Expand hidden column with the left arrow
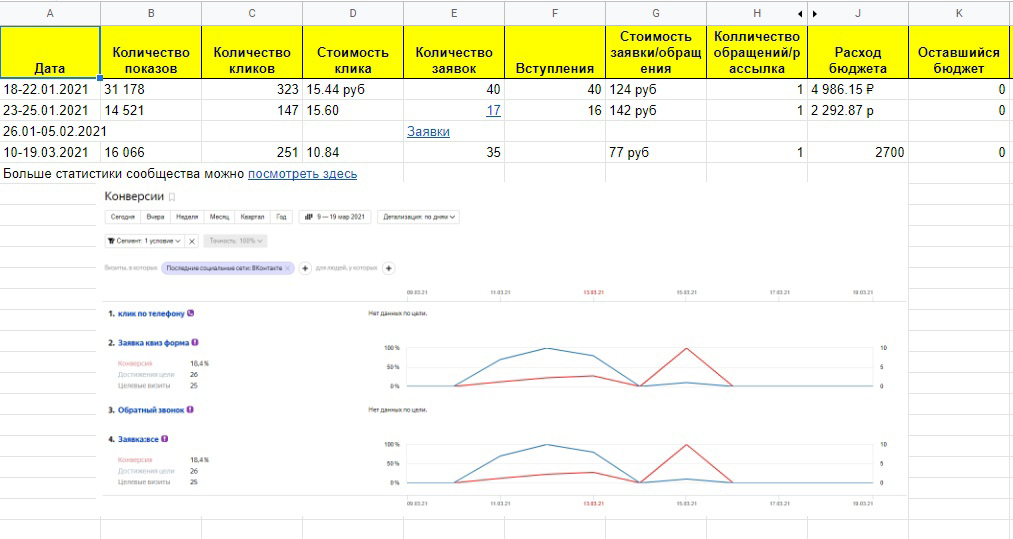Screen dimensions: 1013x539 pyautogui.click(x=800, y=14)
